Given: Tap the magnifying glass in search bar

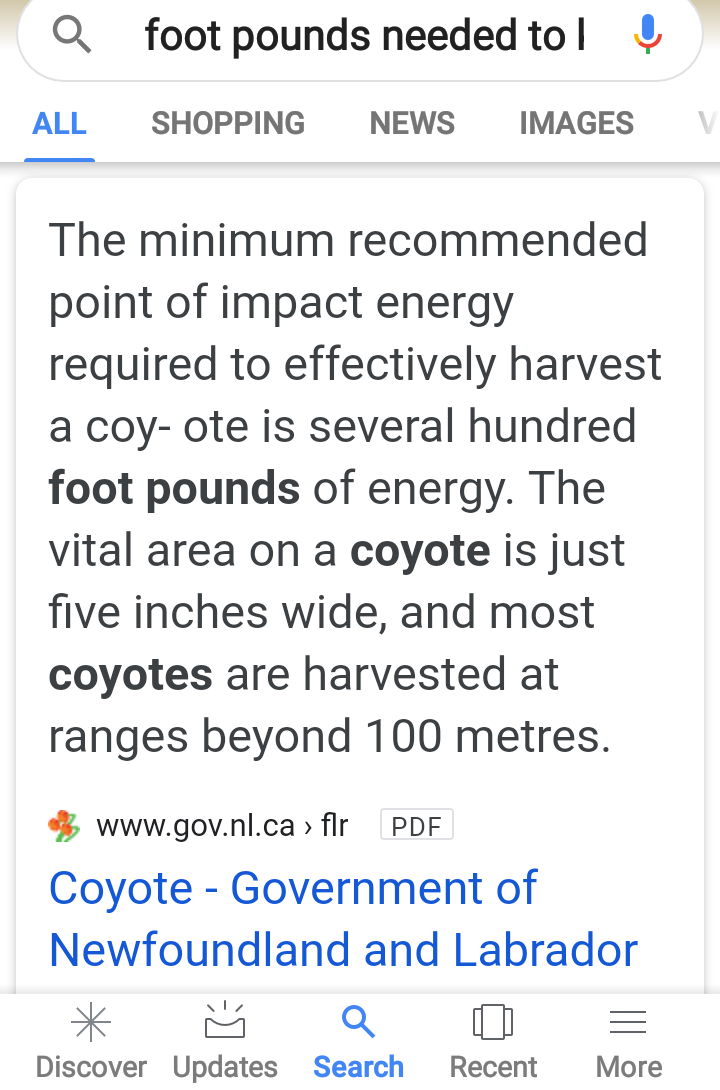Looking at the screenshot, I should tap(72, 35).
